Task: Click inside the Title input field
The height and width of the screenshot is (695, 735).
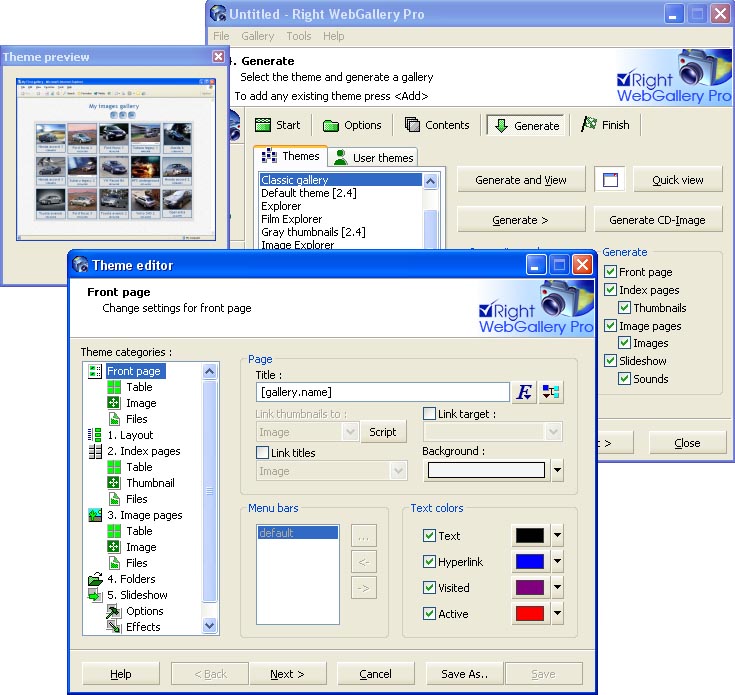Action: pos(382,392)
